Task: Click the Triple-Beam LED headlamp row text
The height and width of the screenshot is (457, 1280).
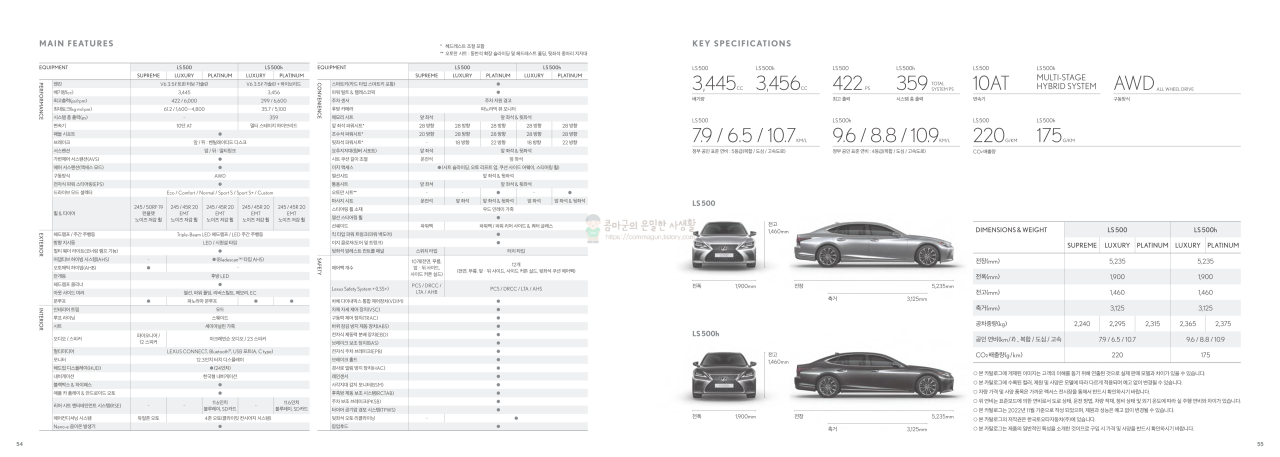Action: [x=219, y=234]
